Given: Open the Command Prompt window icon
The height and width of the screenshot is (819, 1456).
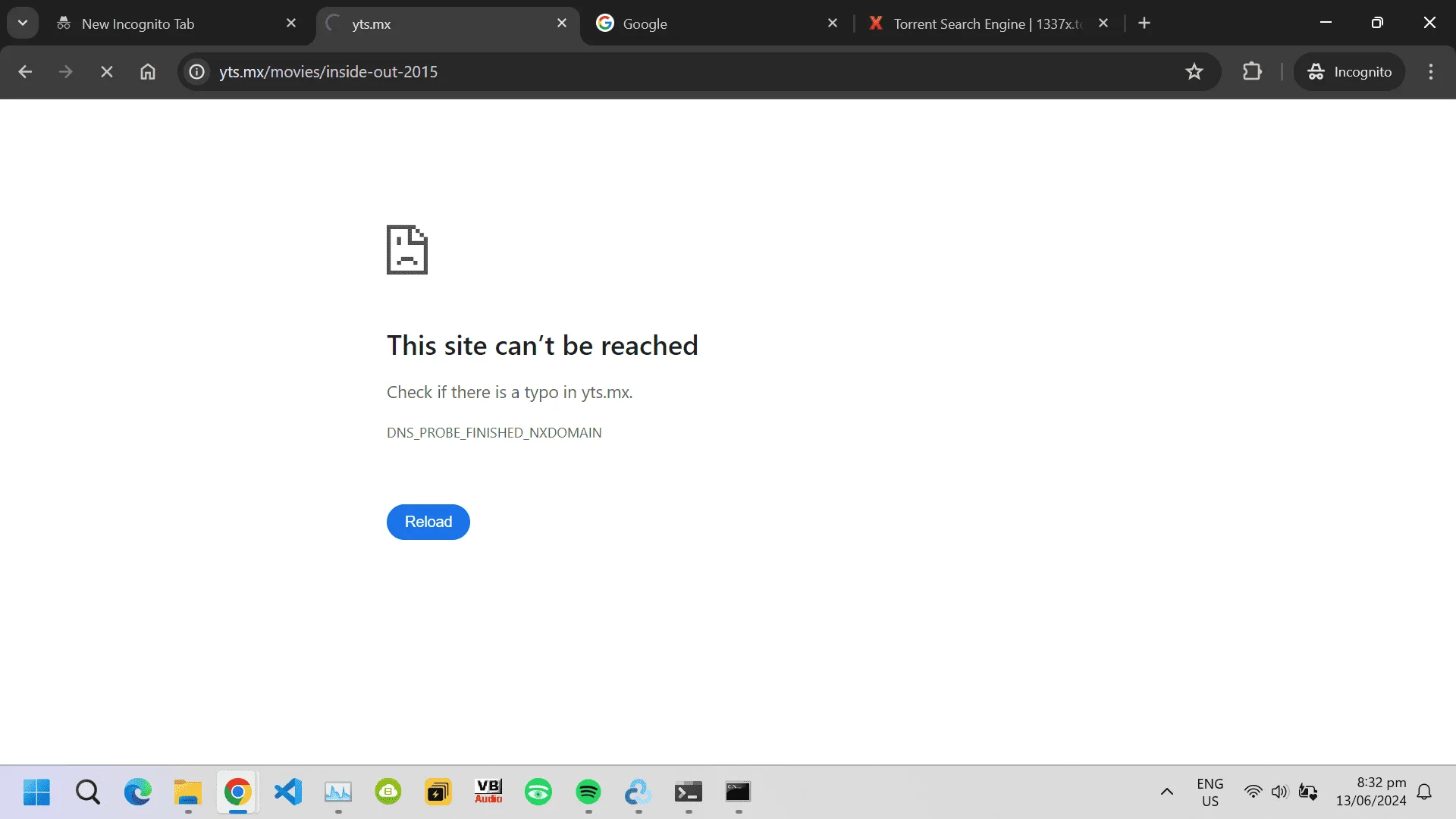Looking at the screenshot, I should point(739,792).
